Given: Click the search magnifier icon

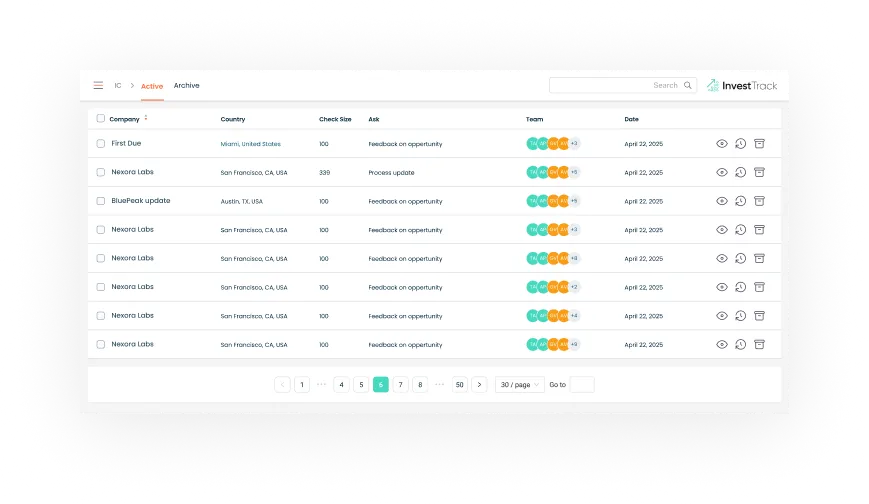Looking at the screenshot, I should coord(688,86).
